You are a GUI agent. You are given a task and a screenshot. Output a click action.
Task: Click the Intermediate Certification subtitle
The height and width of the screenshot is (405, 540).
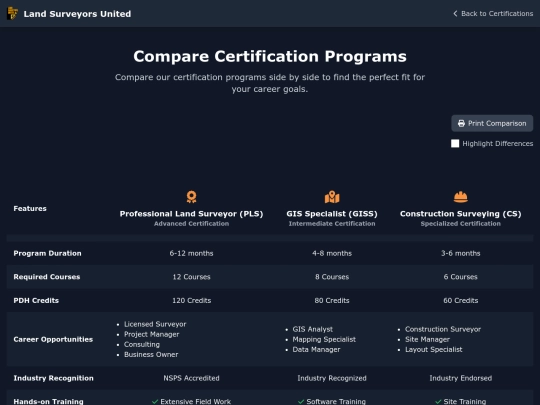(332, 224)
